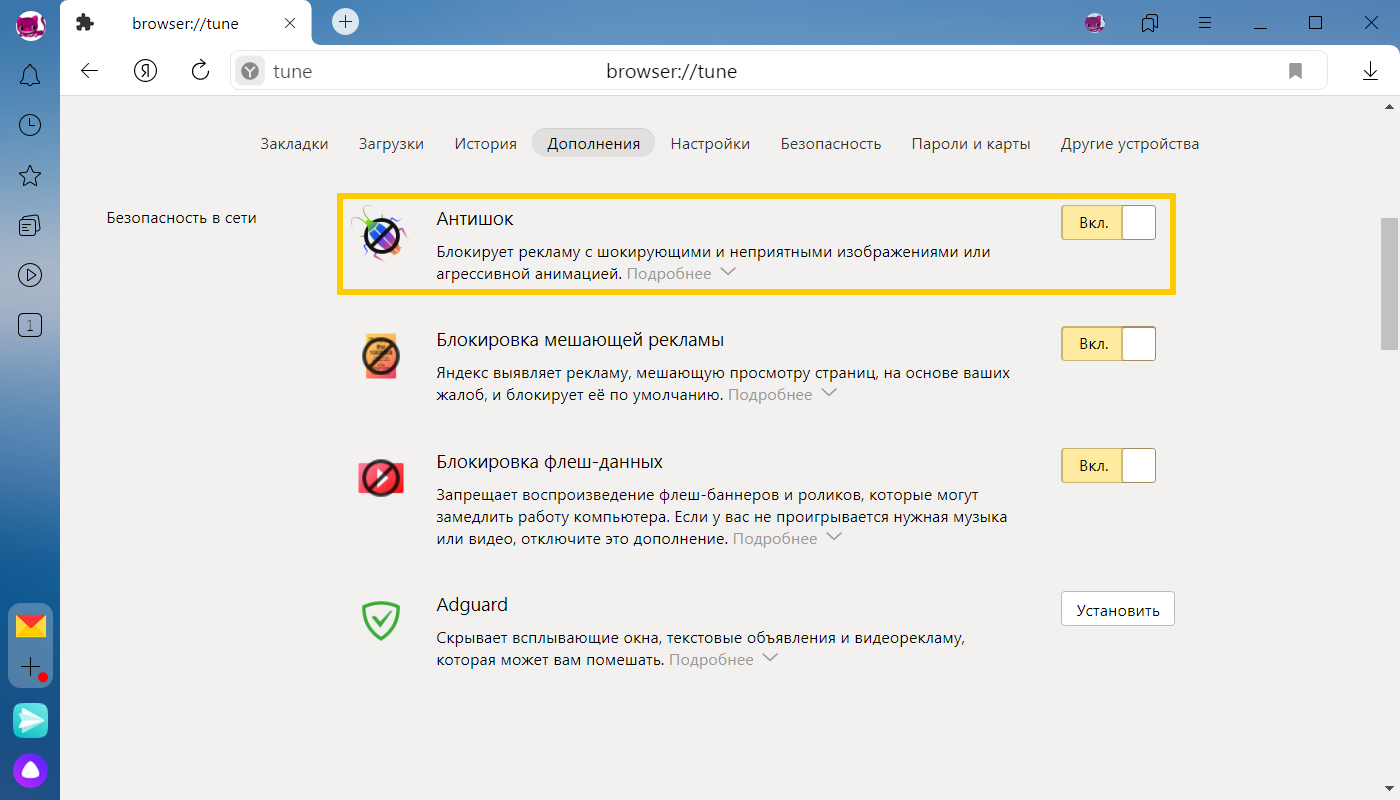Expand Подробнее under Блокировка флеш-данных
The image size is (1400, 800).
pyautogui.click(x=788, y=538)
